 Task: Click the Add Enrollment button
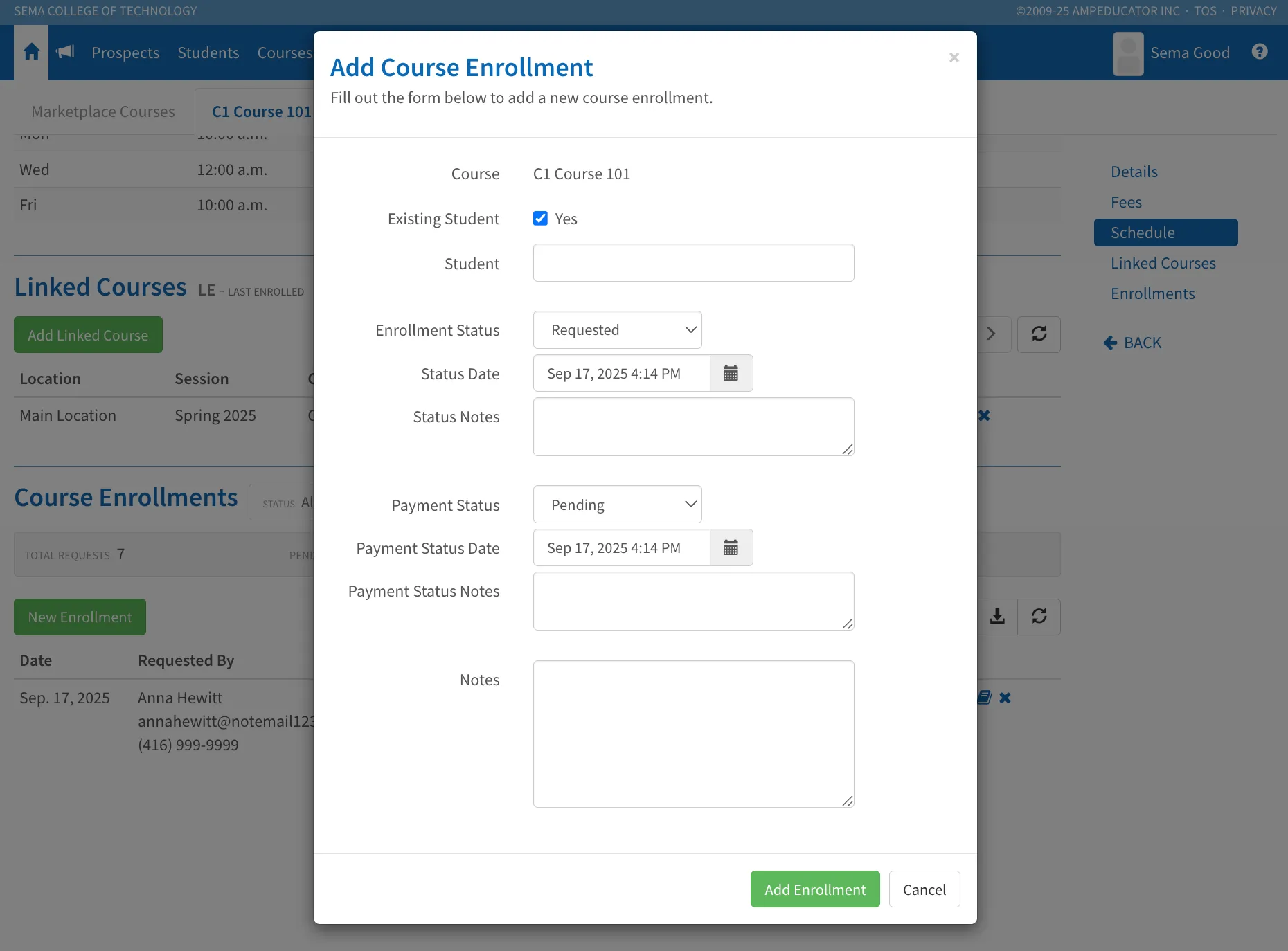click(815, 889)
